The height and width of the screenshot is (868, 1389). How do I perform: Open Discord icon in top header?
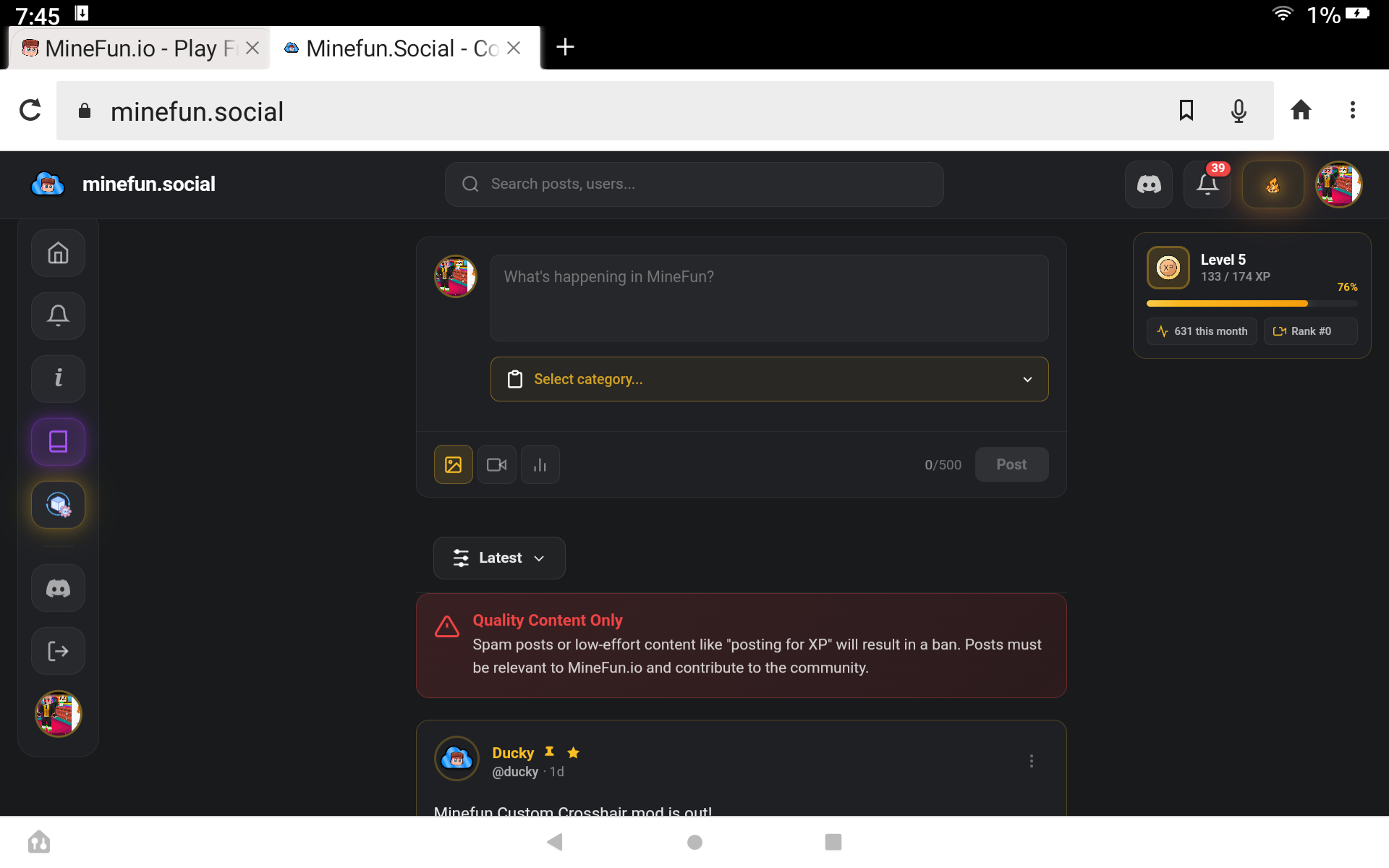tap(1148, 184)
